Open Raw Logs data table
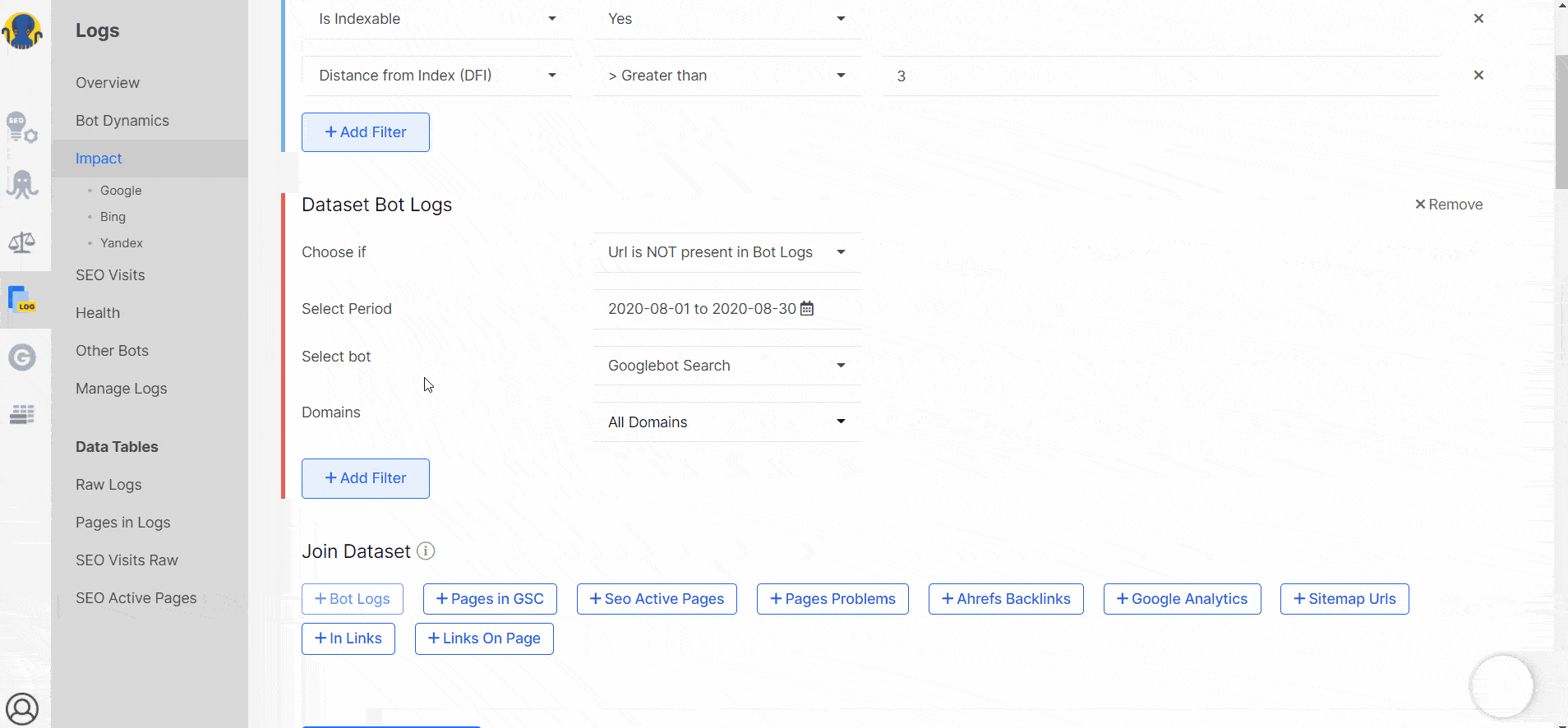Screen dimensions: 1568x728 point(108,485)
